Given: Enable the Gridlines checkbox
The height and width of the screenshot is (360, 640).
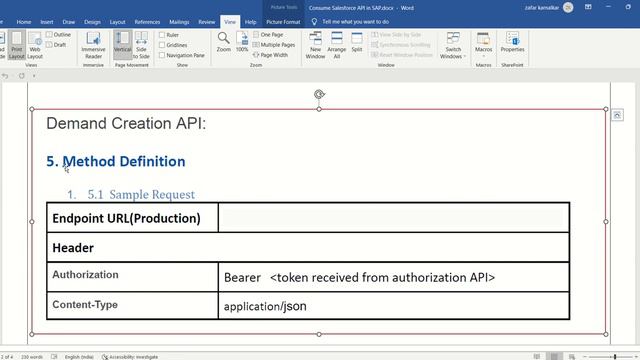Looking at the screenshot, I should [x=162, y=45].
